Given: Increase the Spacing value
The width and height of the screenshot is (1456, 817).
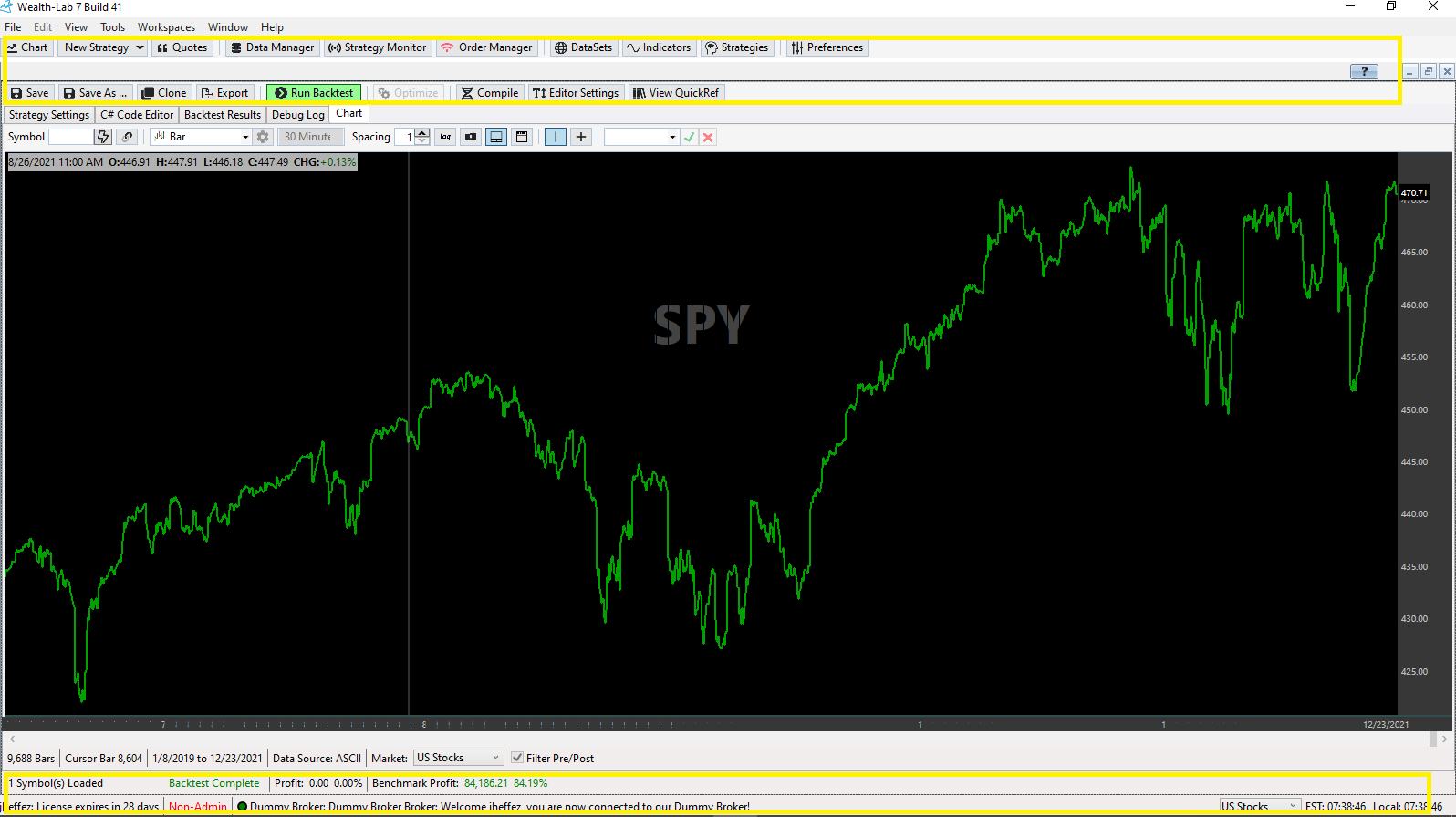Looking at the screenshot, I should click(422, 132).
